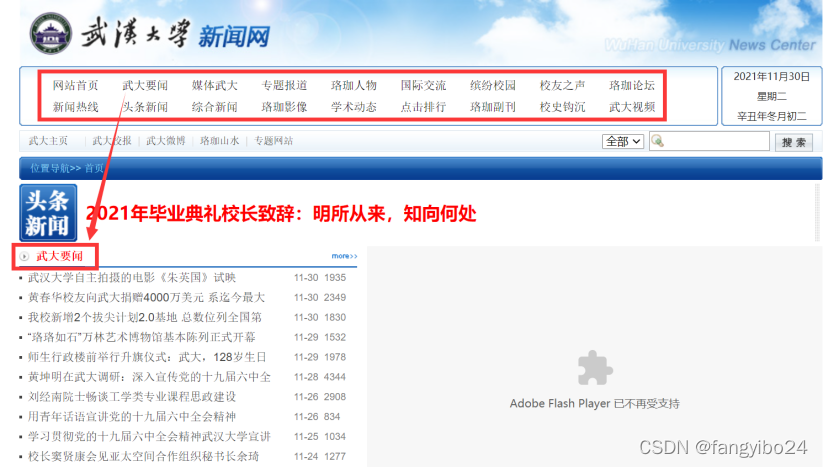Click the 武大校报 link

pyautogui.click(x=112, y=141)
